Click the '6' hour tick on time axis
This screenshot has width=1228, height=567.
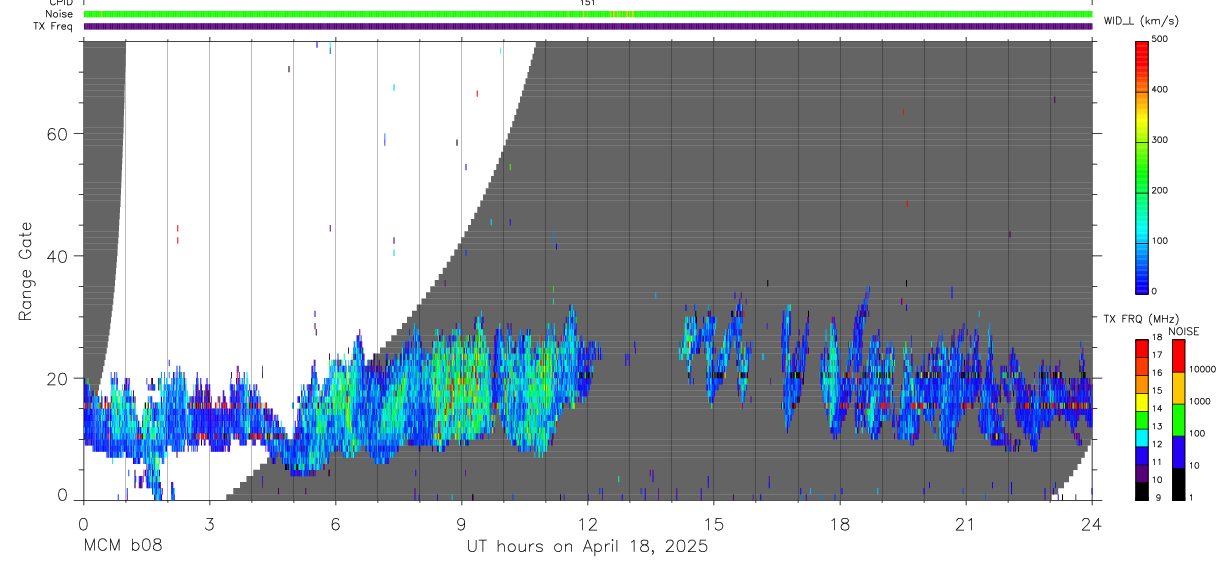(335, 524)
